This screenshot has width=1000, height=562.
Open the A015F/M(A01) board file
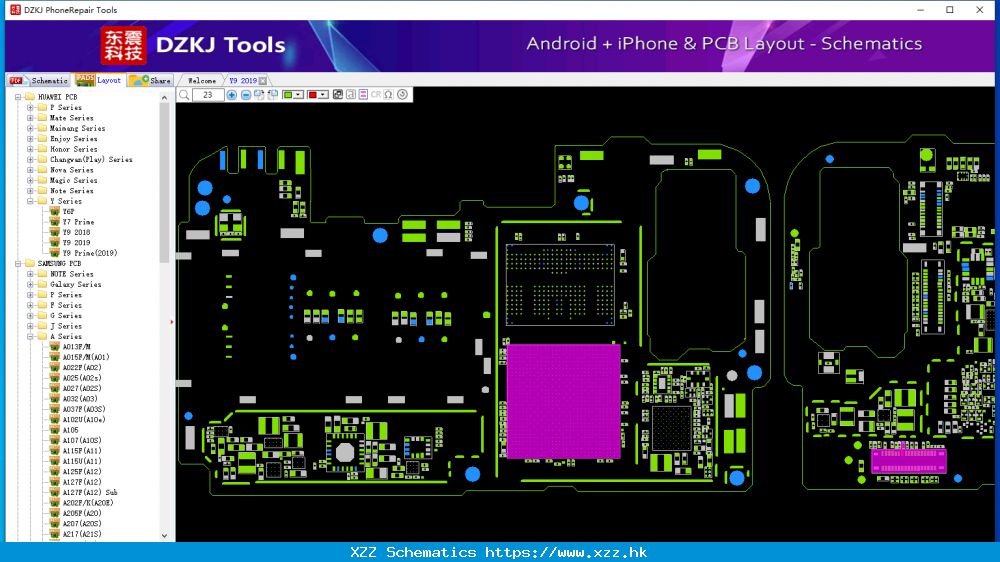tap(85, 357)
